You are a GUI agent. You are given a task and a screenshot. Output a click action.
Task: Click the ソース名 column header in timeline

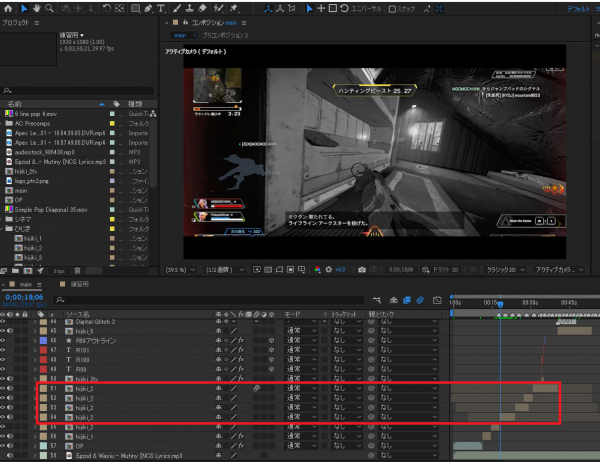coord(78,314)
